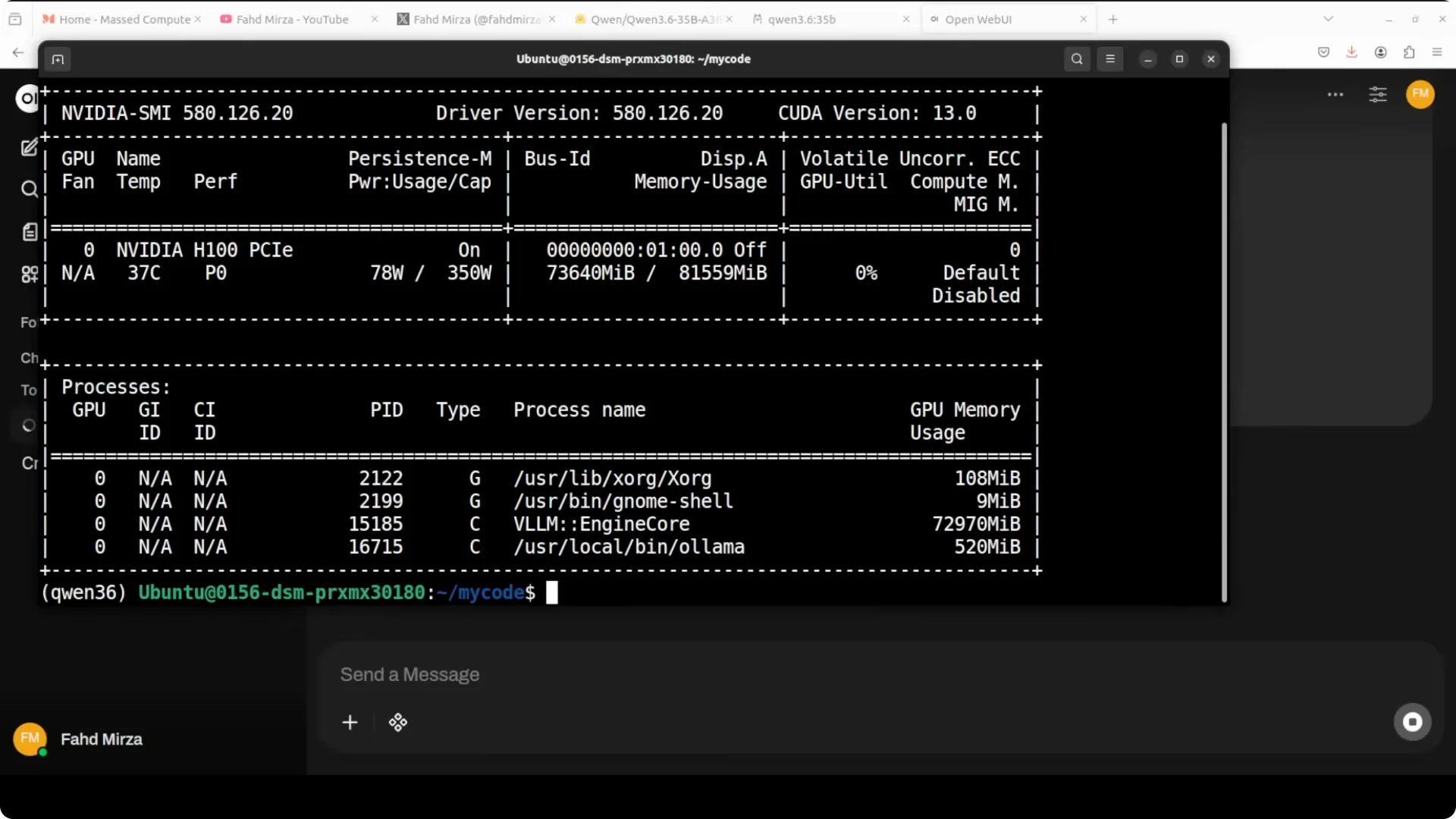Screen dimensions: 1456x819
Task: Close the terminal window
Action: tap(1211, 59)
